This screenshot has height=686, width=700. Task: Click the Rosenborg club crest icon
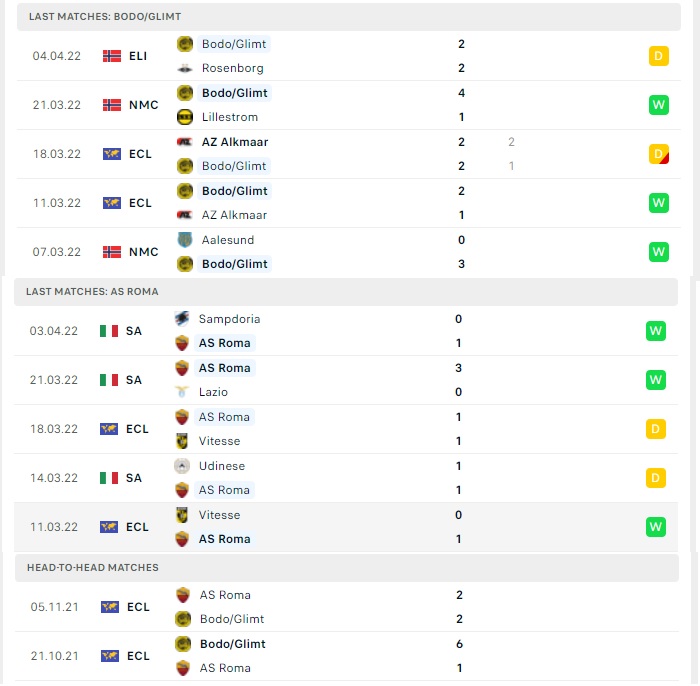(185, 68)
